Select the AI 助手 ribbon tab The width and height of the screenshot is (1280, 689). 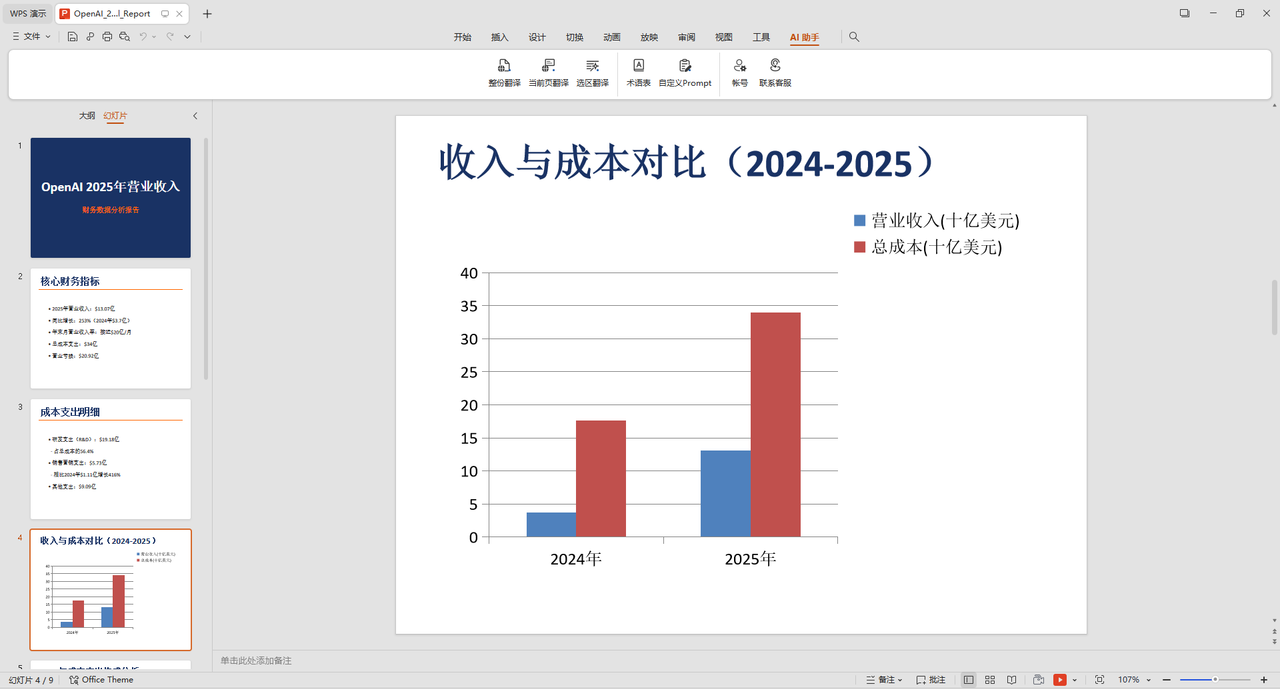pos(804,37)
